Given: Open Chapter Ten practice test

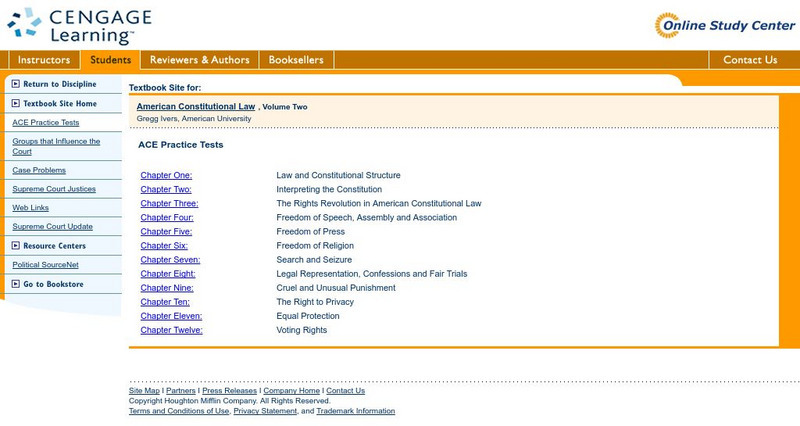Looking at the screenshot, I should (165, 302).
